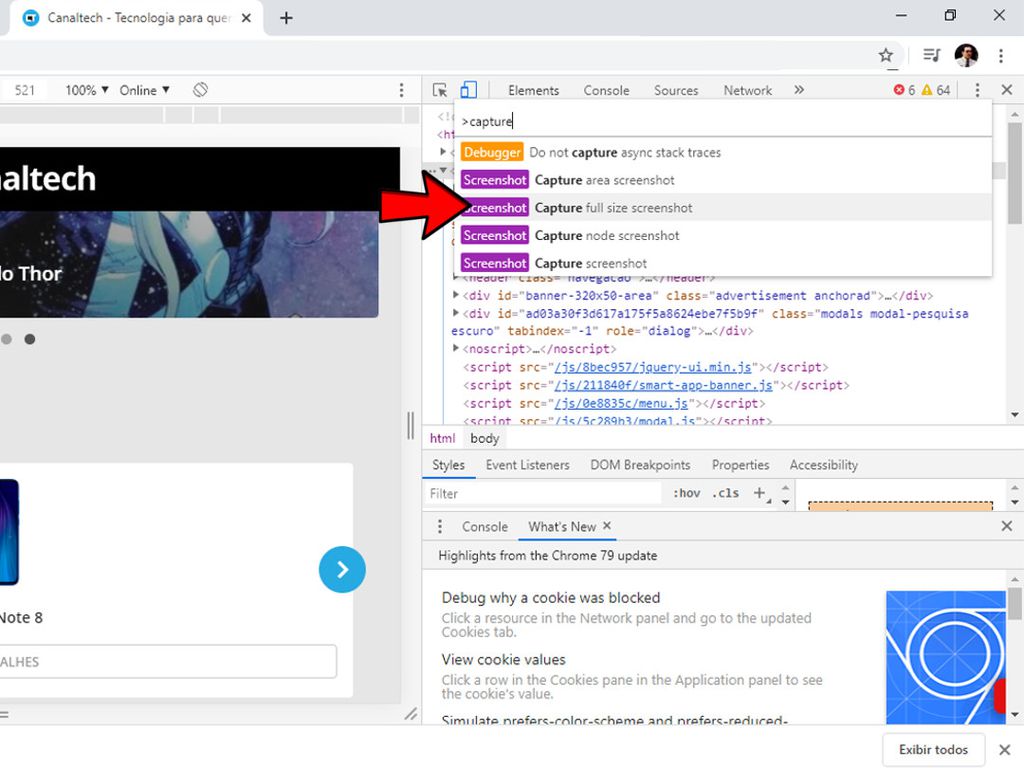The height and width of the screenshot is (768, 1024).
Task: Select Do not capture async stack traces
Action: point(723,152)
